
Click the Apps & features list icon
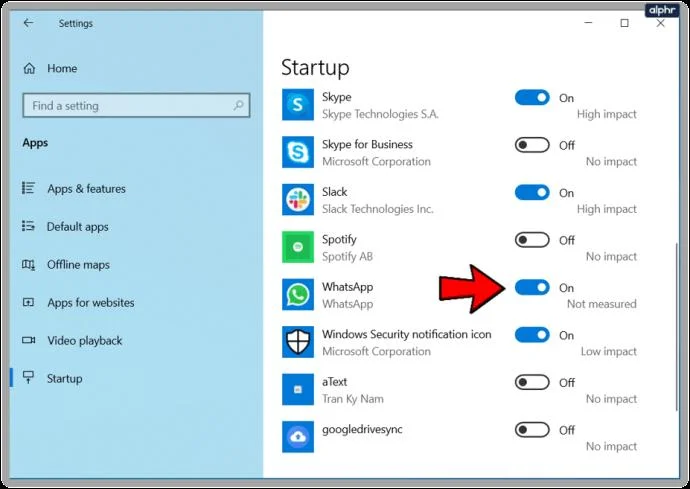click(x=28, y=188)
